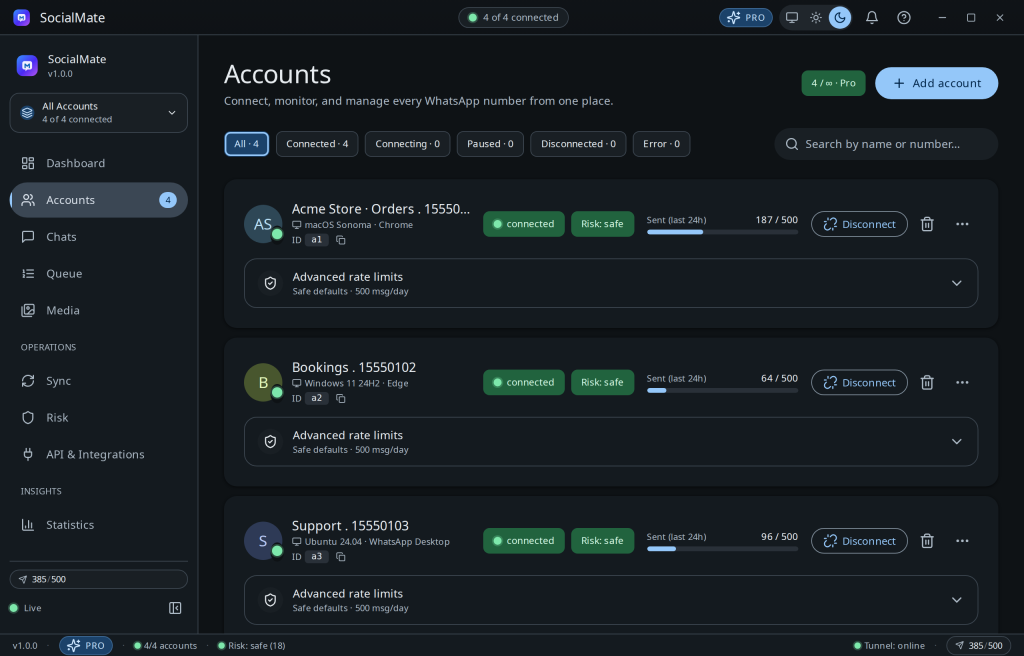Viewport: 1024px width, 656px height.
Task: Click Add account button
Action: pyautogui.click(x=936, y=83)
